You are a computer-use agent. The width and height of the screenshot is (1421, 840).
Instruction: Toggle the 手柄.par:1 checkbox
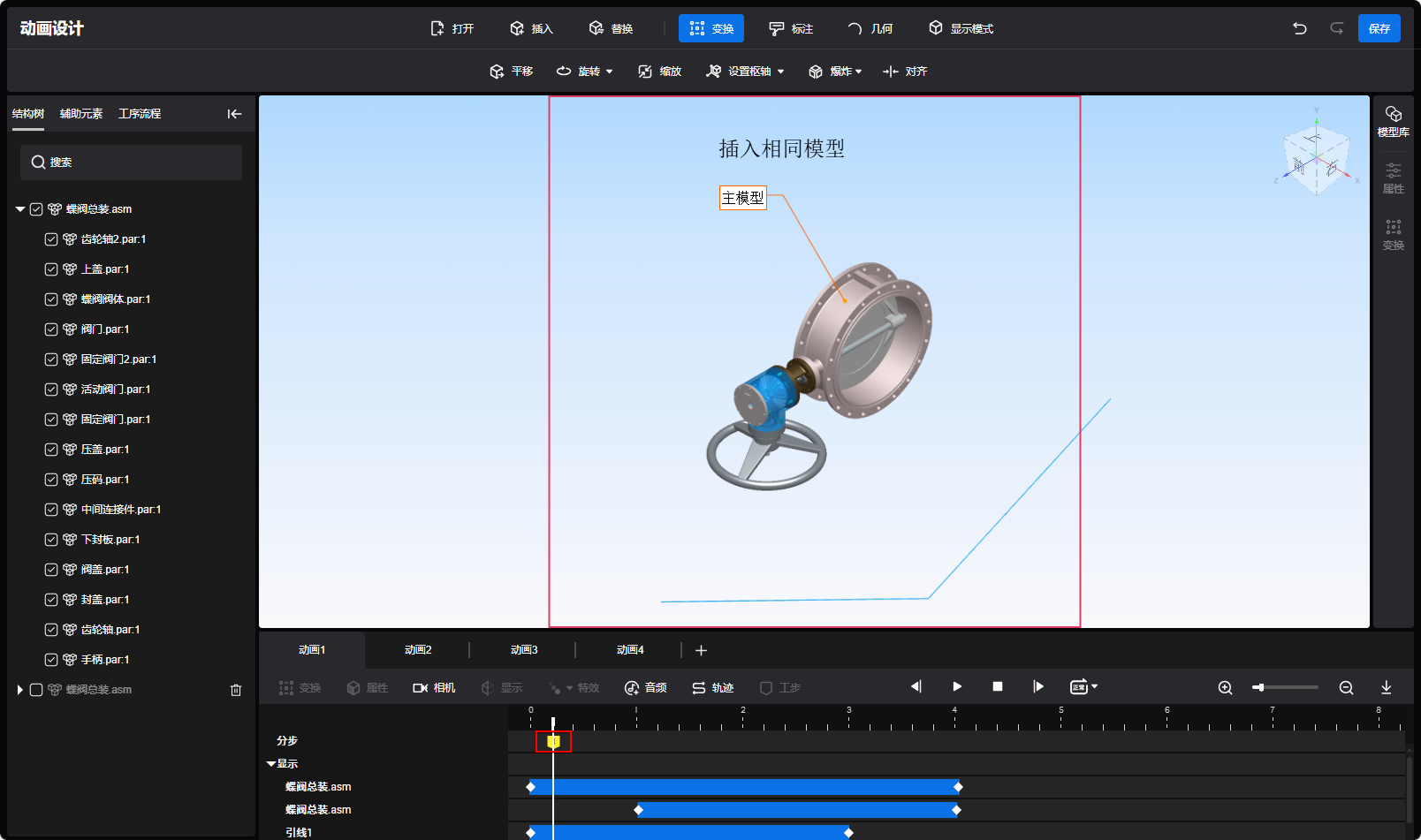pyautogui.click(x=51, y=660)
